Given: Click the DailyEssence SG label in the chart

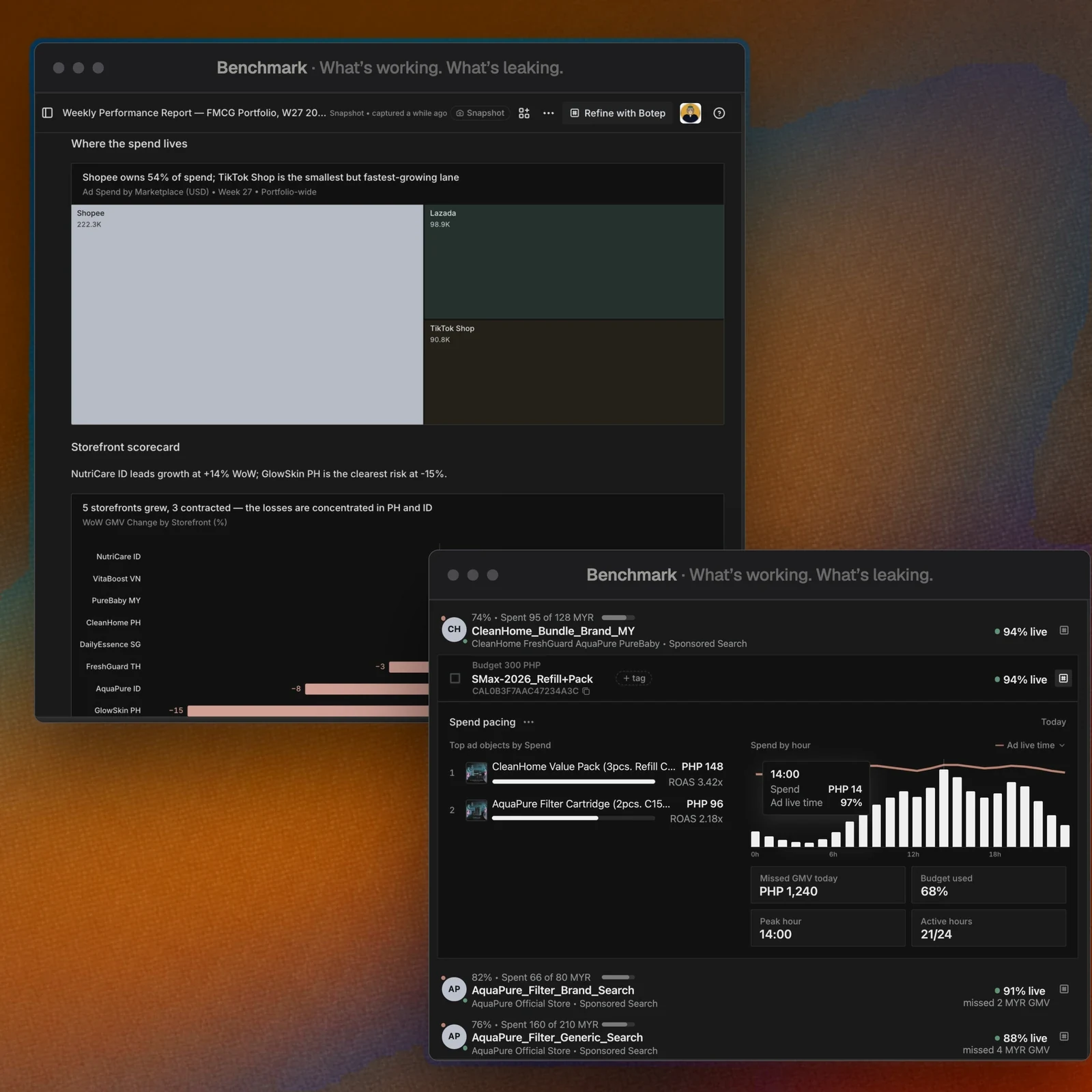Looking at the screenshot, I should coord(110,644).
